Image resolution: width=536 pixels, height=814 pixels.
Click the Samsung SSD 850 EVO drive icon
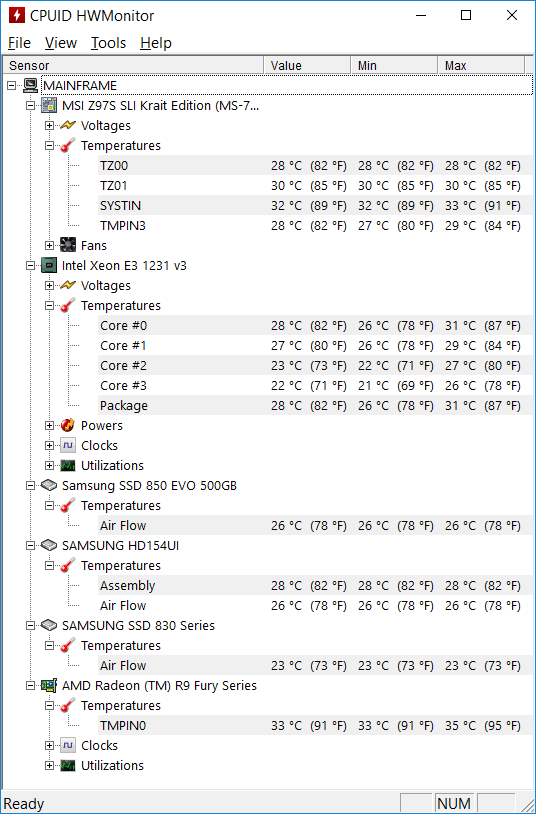[x=49, y=485]
